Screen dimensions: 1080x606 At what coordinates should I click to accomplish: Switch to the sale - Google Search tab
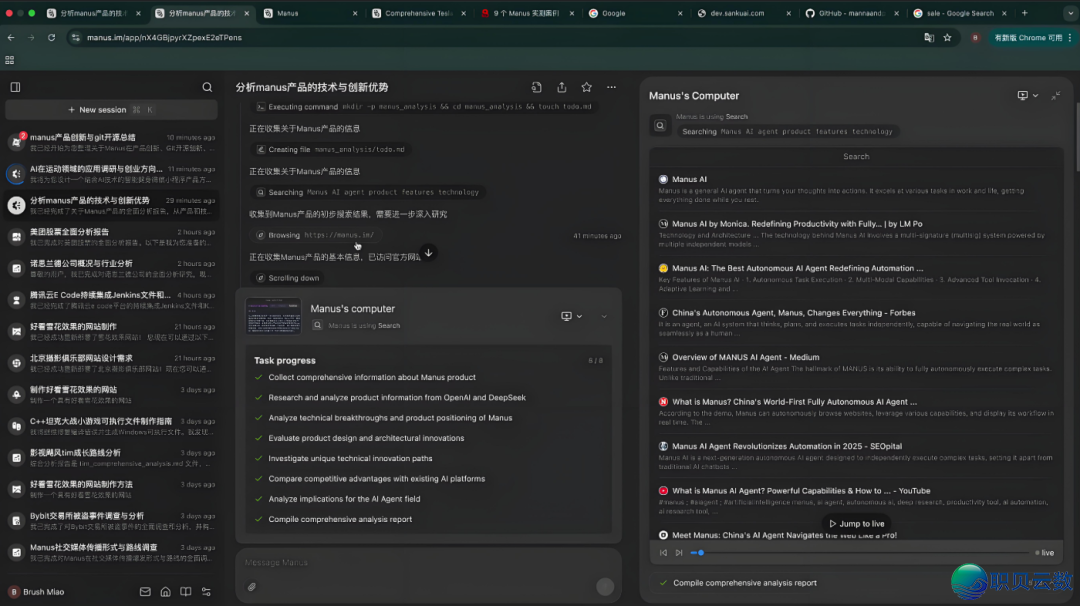tap(959, 13)
